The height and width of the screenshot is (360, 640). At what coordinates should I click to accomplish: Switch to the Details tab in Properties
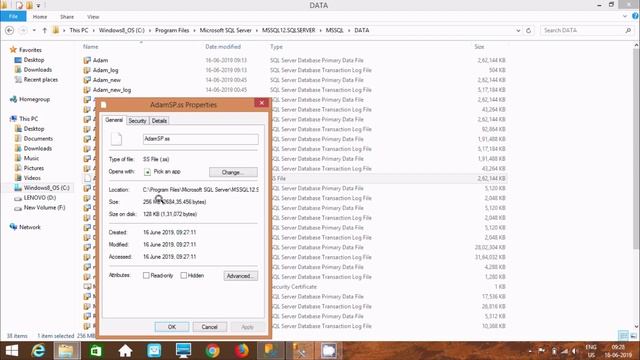(159, 121)
